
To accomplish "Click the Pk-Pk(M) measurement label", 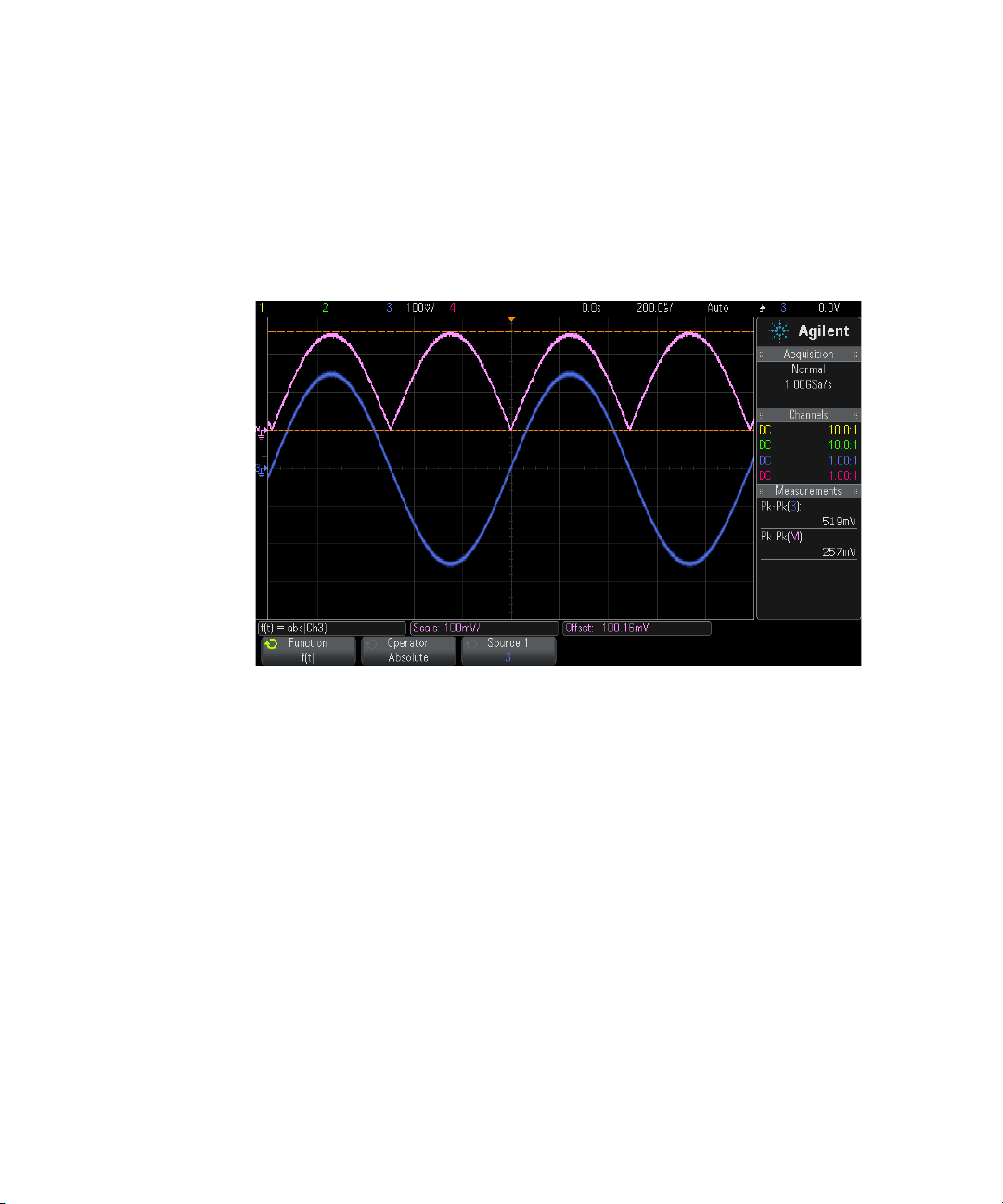I will tap(782, 536).
